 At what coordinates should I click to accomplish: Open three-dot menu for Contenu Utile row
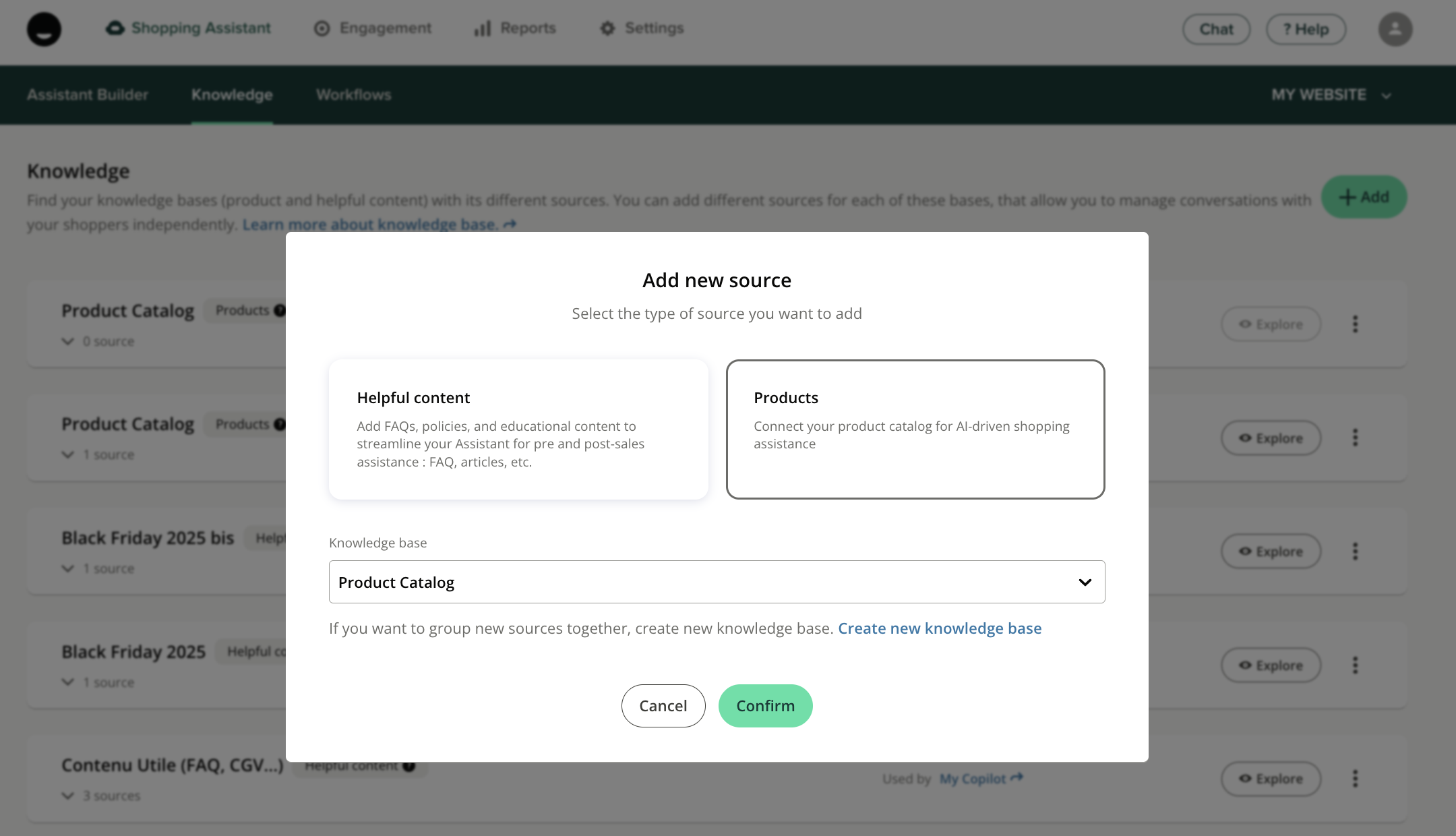[1355, 779]
